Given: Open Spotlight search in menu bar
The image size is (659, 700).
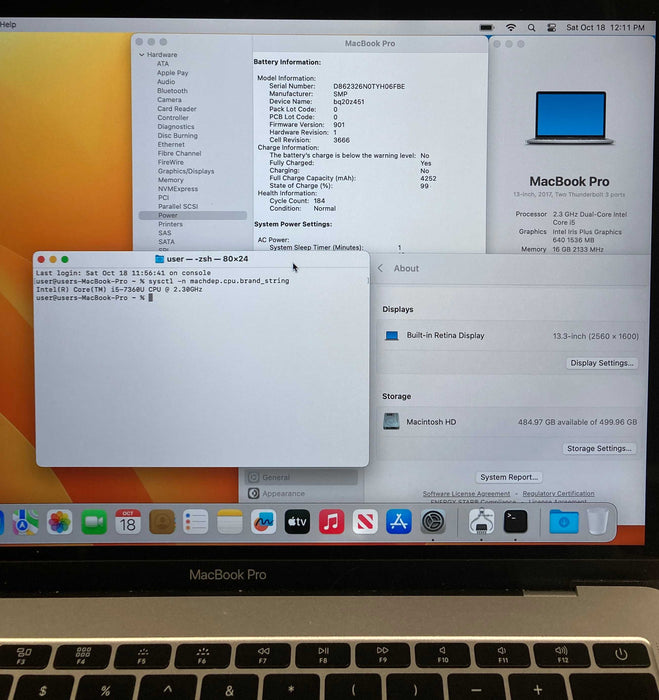Looking at the screenshot, I should click(531, 27).
